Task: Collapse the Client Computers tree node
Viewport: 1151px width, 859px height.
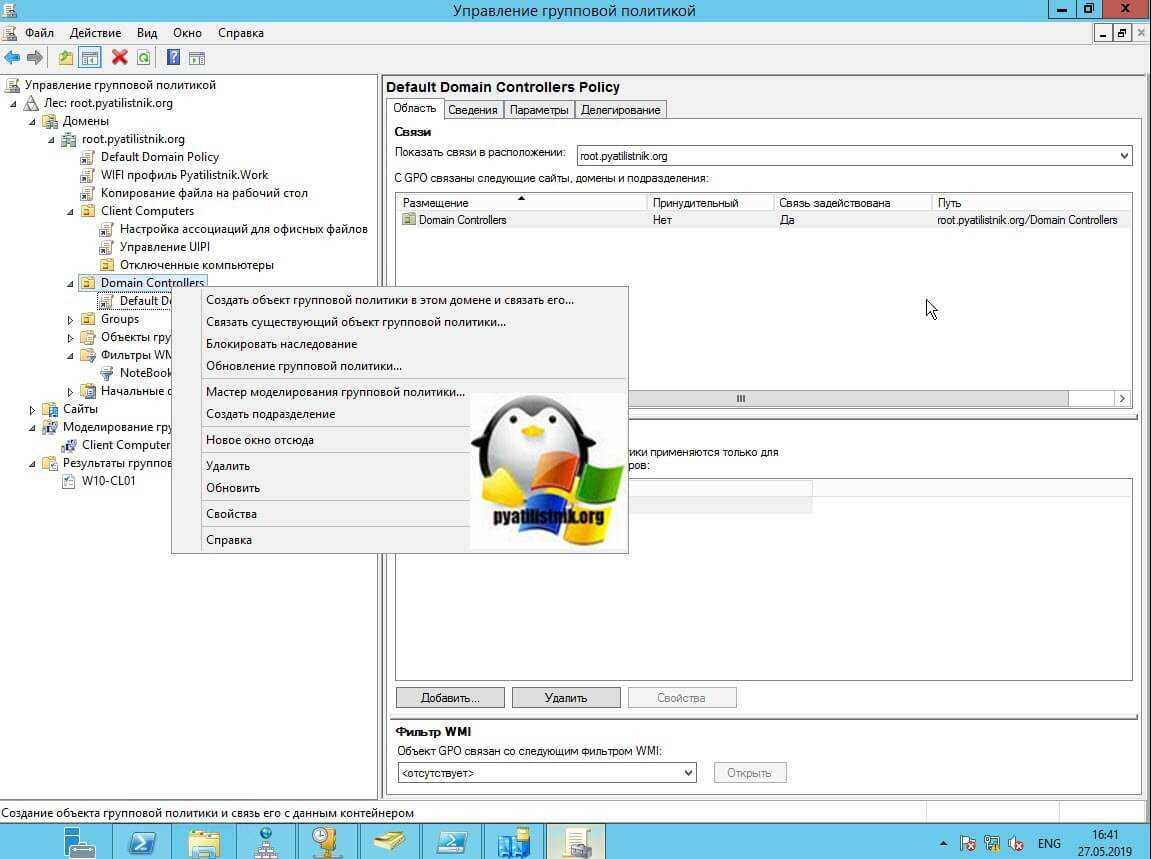Action: 70,211
